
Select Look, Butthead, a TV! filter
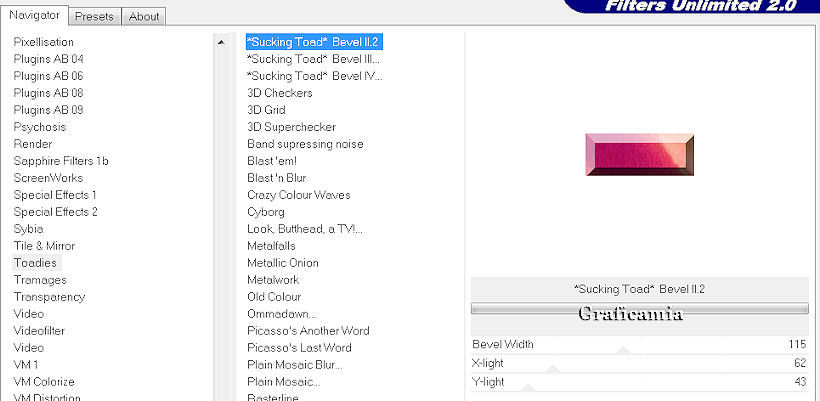click(x=305, y=228)
